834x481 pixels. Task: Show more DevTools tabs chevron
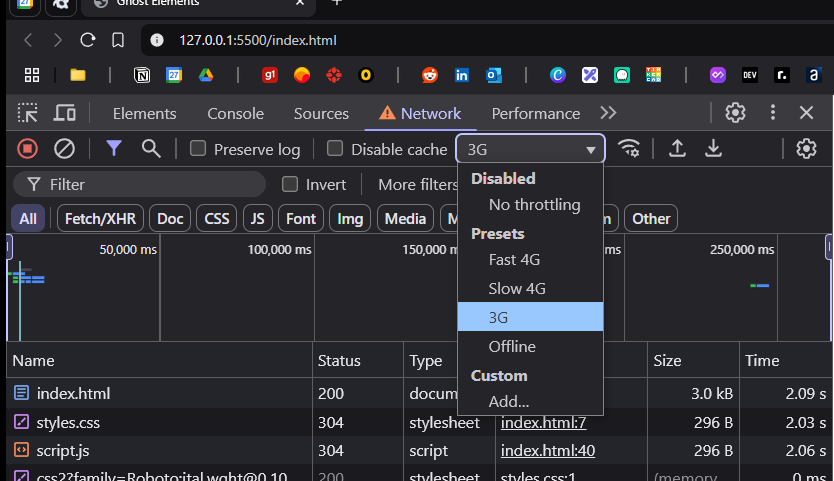(608, 113)
